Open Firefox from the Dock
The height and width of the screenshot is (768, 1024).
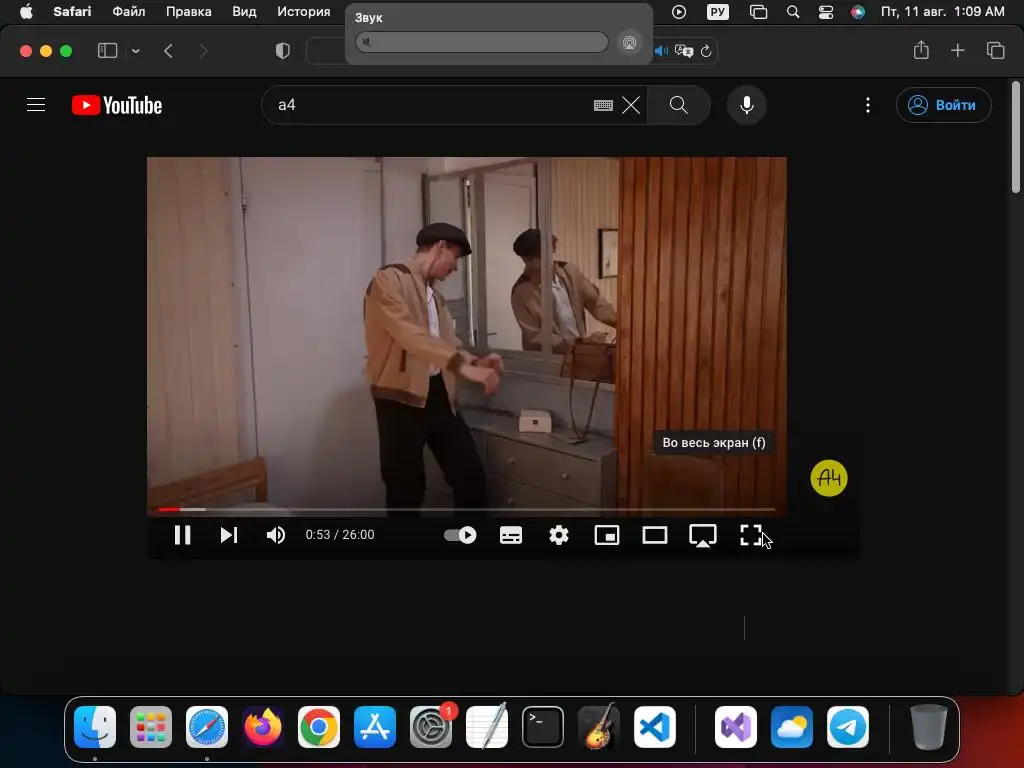click(263, 727)
